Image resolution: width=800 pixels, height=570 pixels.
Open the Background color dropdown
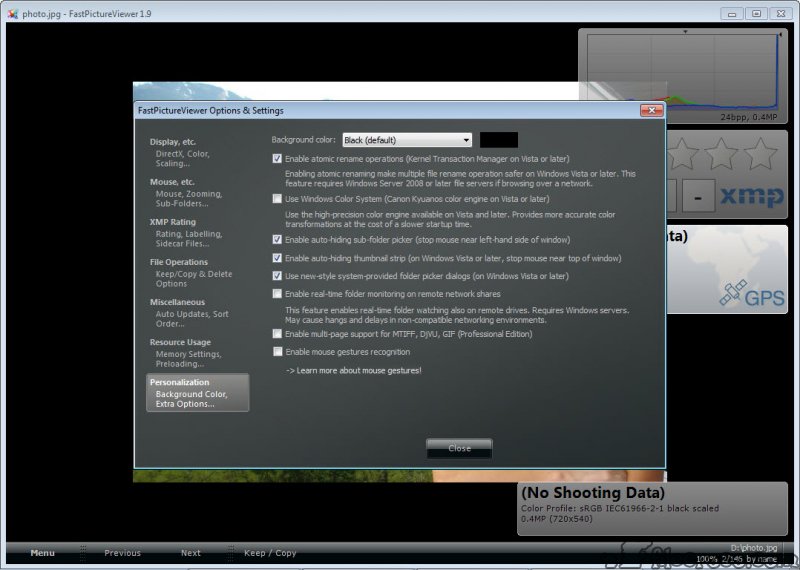[407, 140]
